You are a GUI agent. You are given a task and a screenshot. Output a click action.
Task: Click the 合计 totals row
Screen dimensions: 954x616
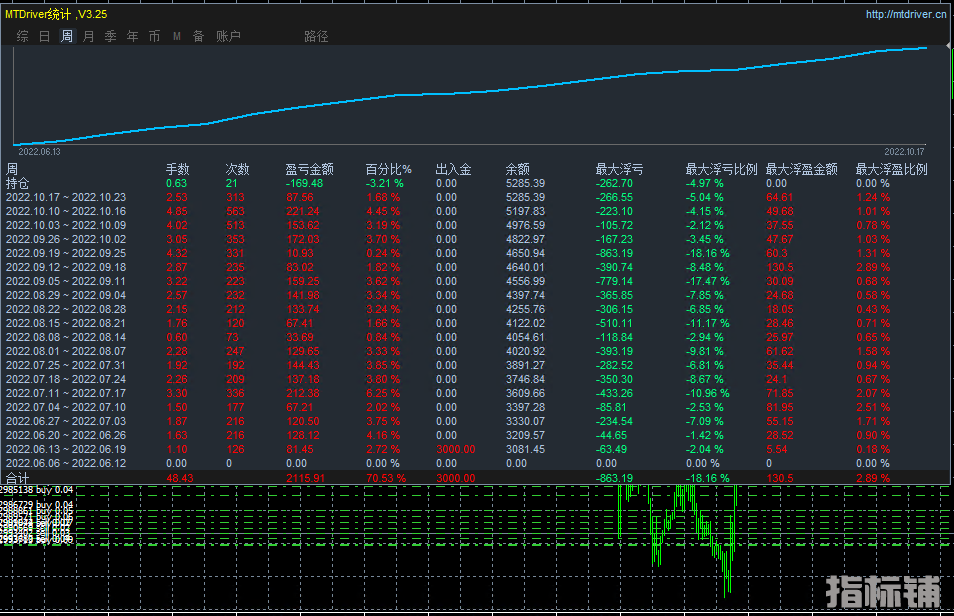(x=18, y=479)
